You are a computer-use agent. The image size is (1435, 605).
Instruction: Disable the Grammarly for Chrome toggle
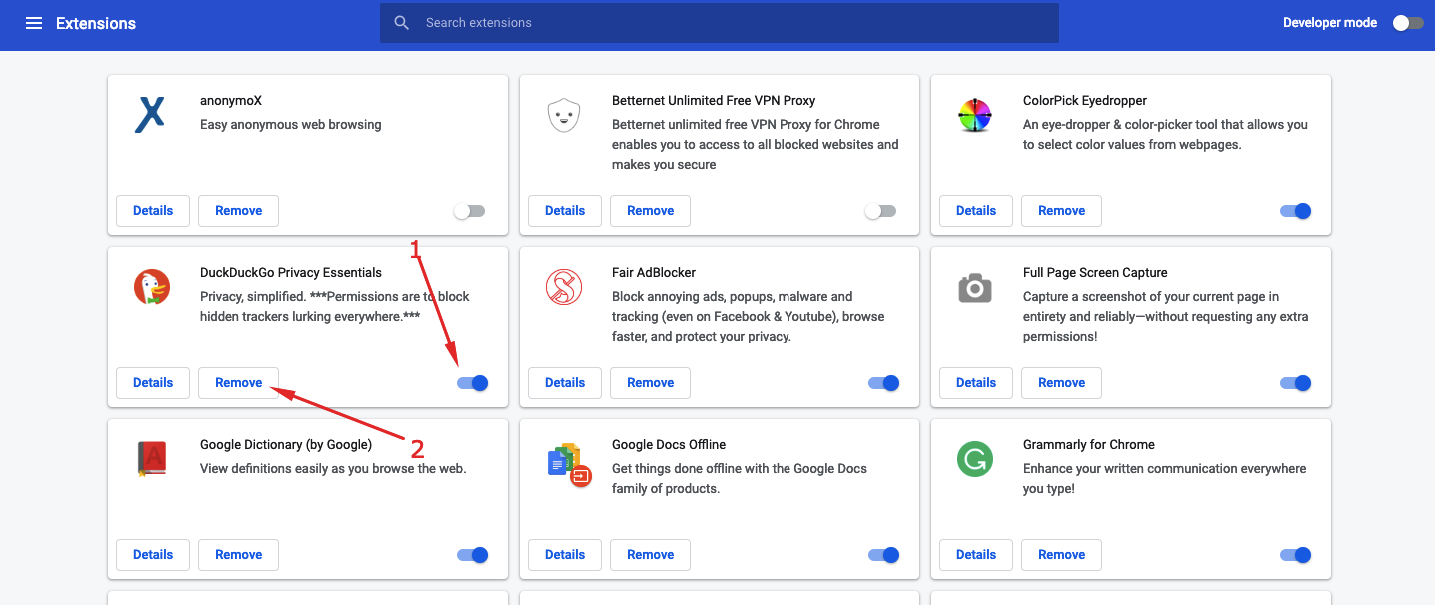[x=1295, y=554]
